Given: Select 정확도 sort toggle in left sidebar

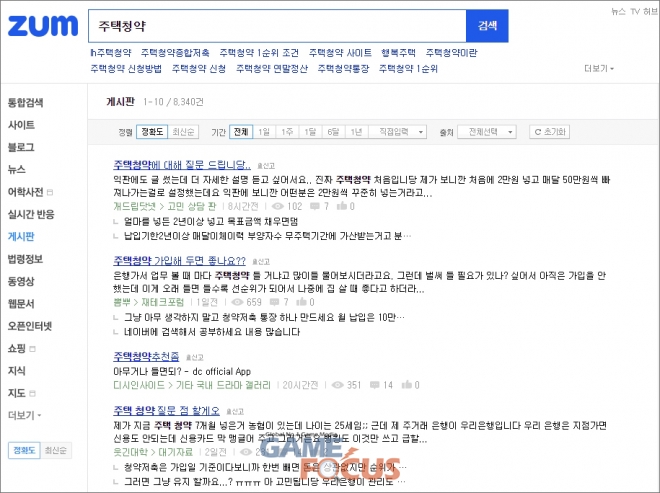Looking at the screenshot, I should coord(24,451).
